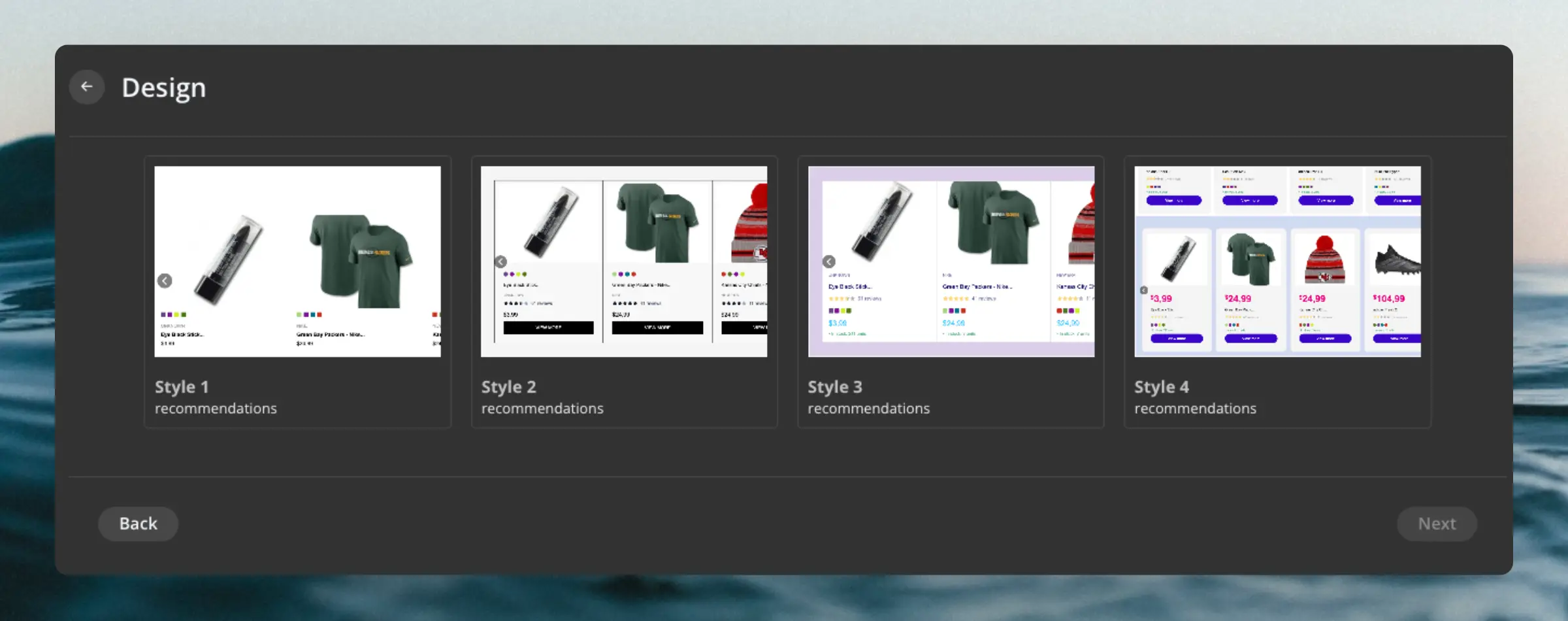Click the carousel left arrow in Style 2 preview
Viewport: 1568px width, 621px height.
(x=501, y=261)
